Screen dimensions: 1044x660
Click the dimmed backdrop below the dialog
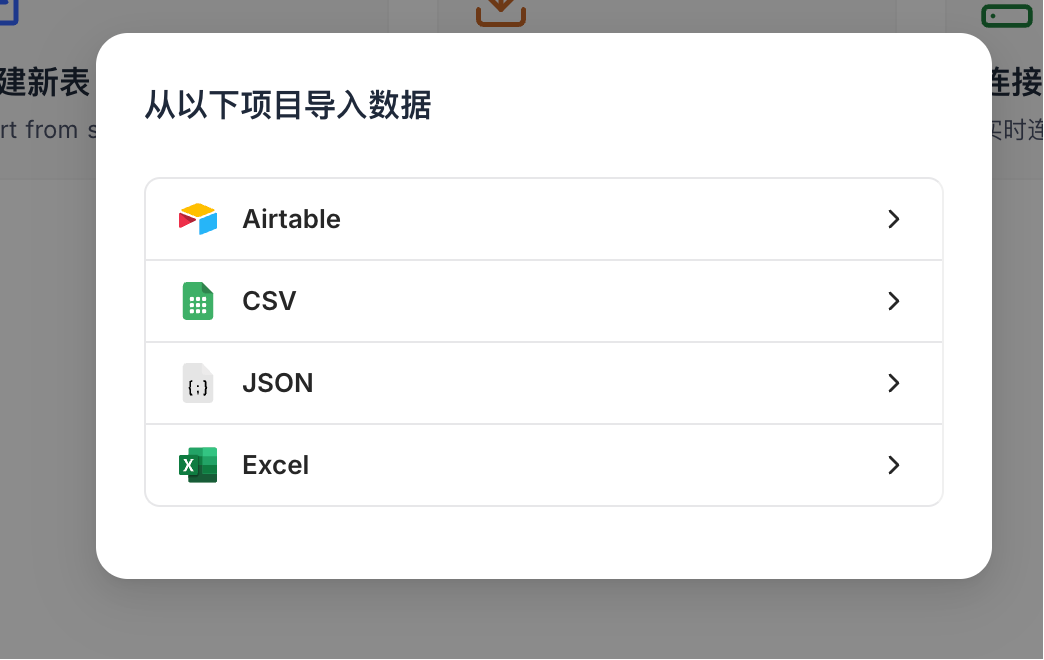coord(522,619)
